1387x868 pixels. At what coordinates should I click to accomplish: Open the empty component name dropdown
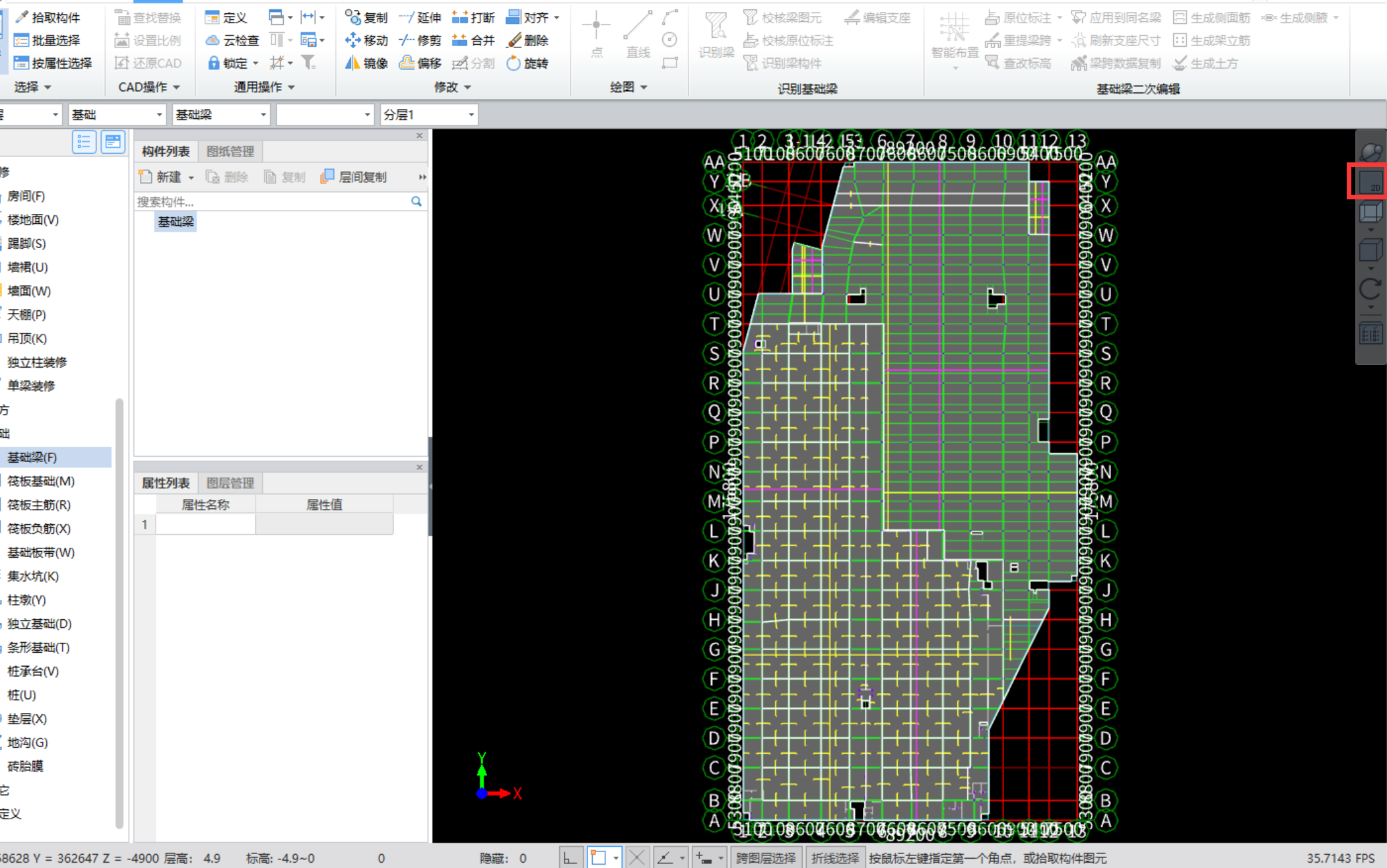tap(325, 115)
